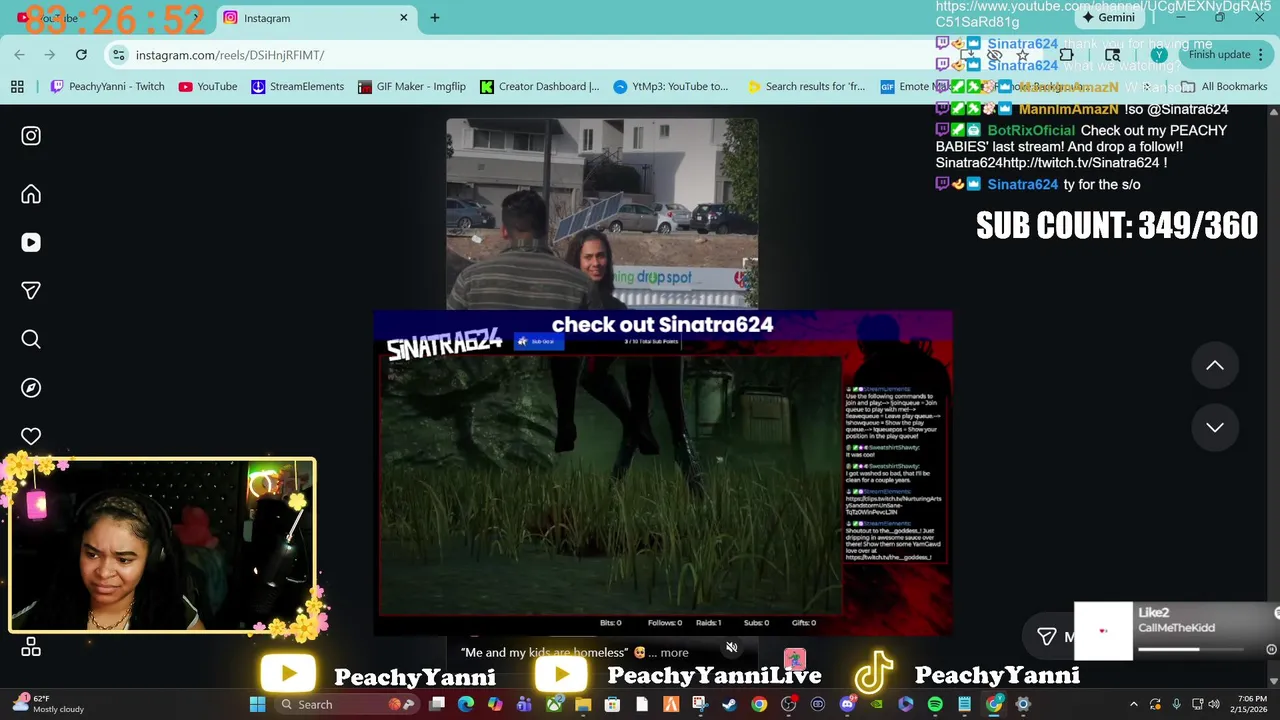Open File Explorer from the taskbar
Image resolution: width=1280 pixels, height=720 pixels.
pyautogui.click(x=583, y=705)
